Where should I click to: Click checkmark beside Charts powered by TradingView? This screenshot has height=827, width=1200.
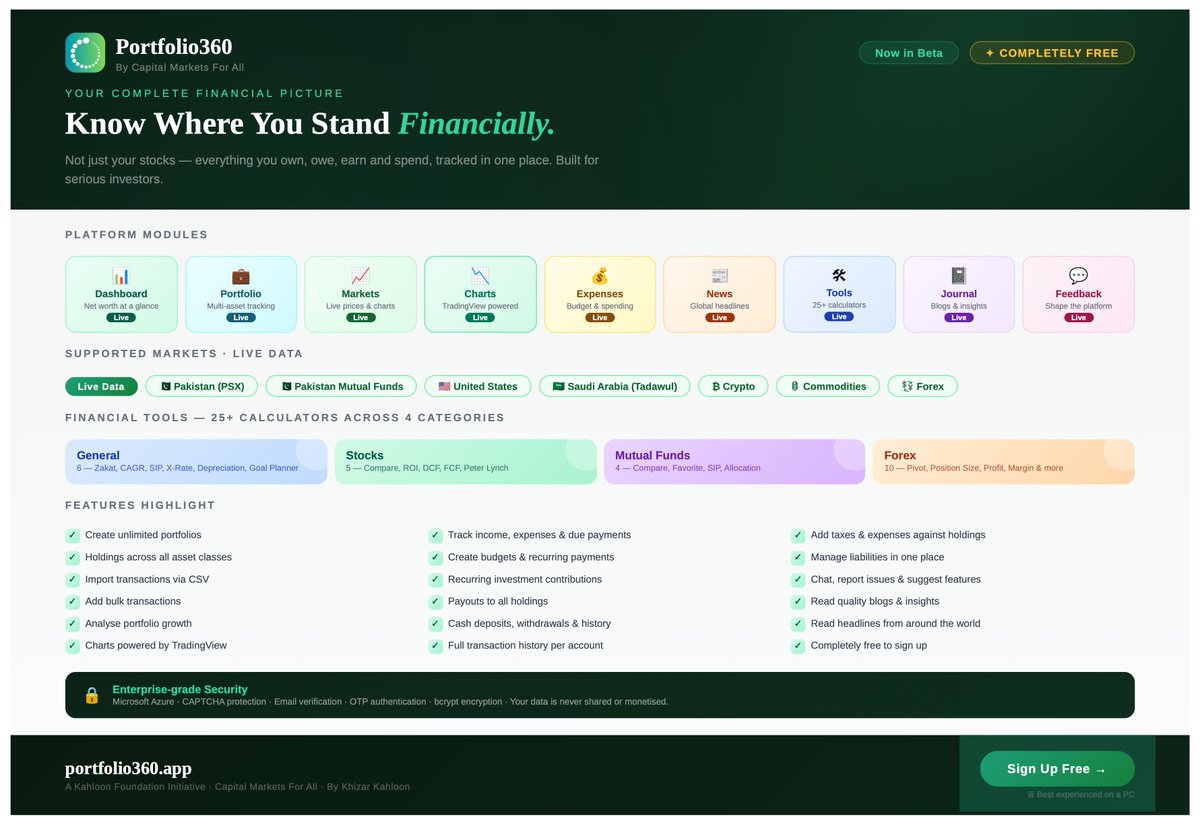coord(72,646)
